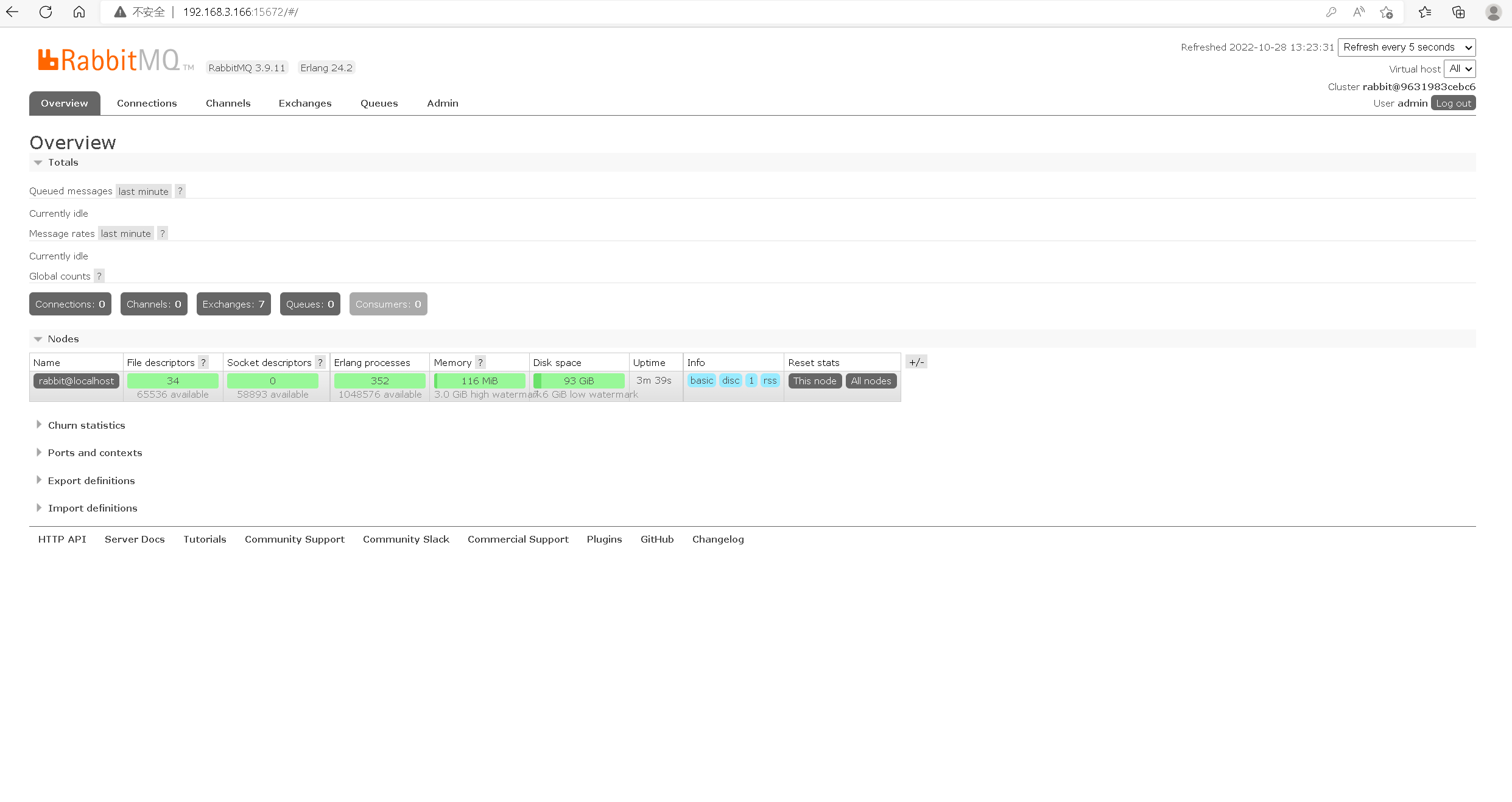1512x802 pixels.
Task: Open the refresh interval dropdown
Action: click(1407, 47)
